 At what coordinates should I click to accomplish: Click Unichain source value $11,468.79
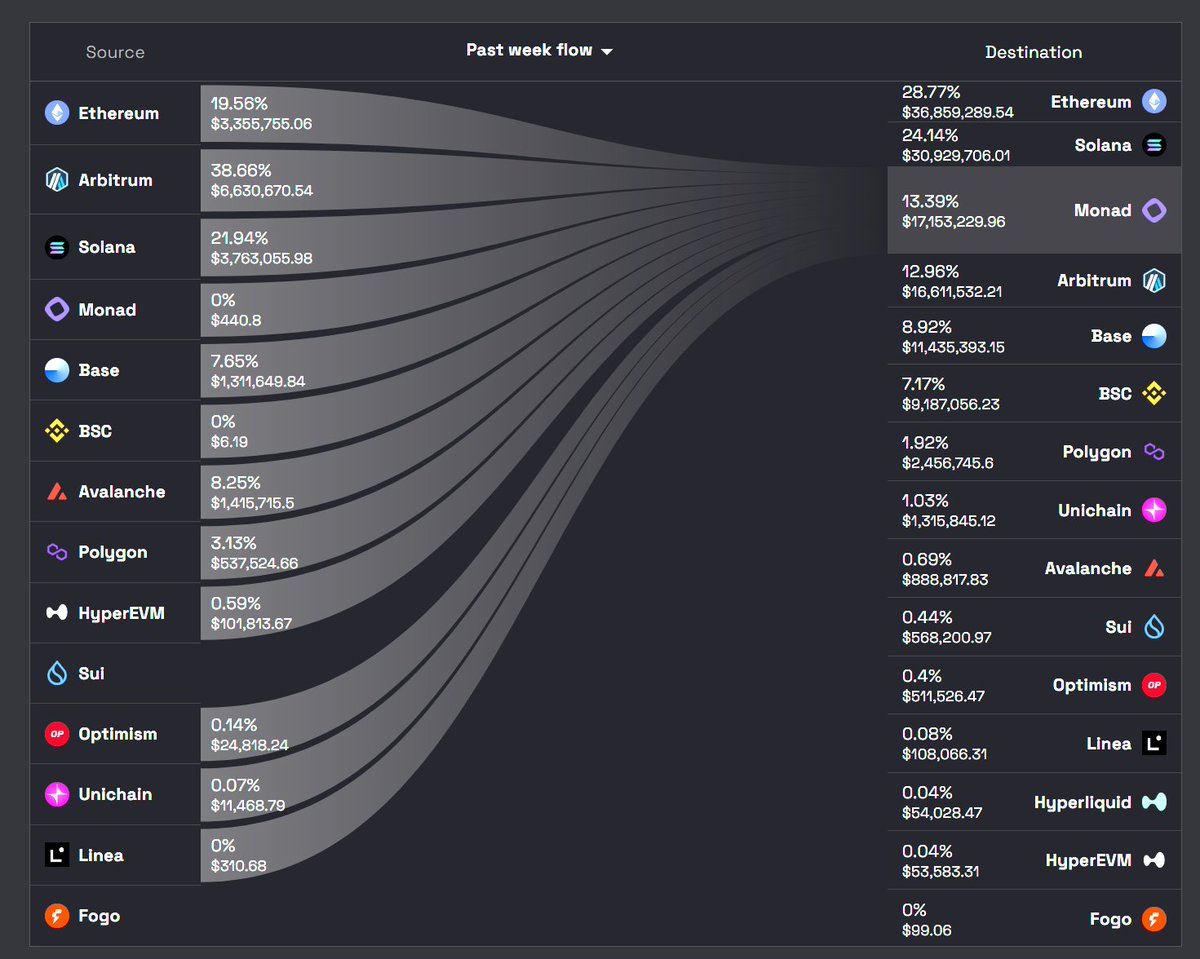click(x=249, y=805)
